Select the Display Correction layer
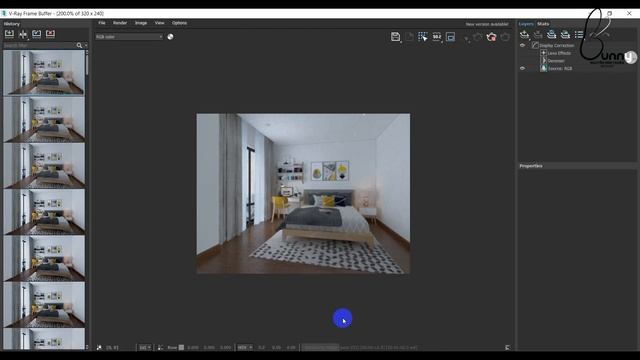Screen dimensions: 640x360 coord(556,45)
